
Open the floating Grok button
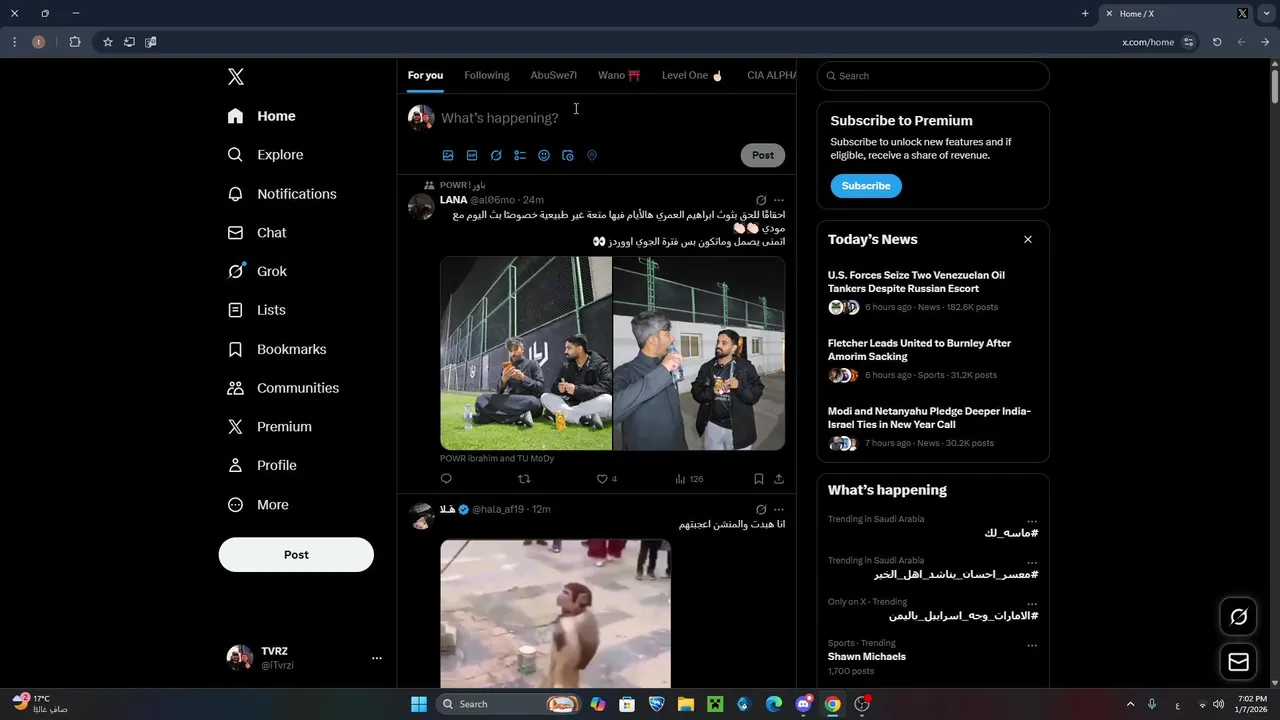[x=1238, y=617]
